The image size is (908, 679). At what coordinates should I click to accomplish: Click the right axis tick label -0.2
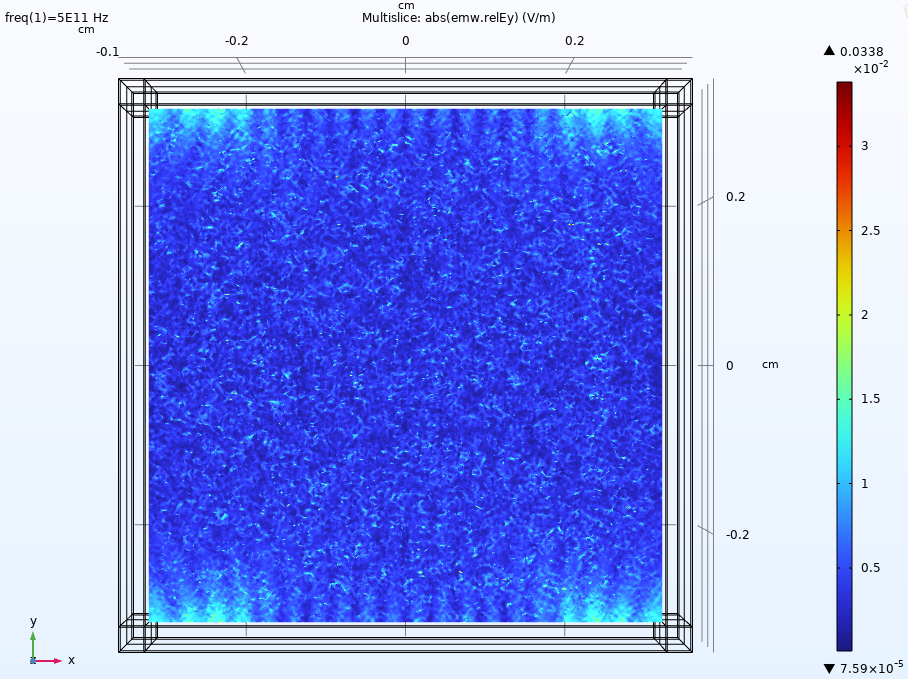pos(736,535)
